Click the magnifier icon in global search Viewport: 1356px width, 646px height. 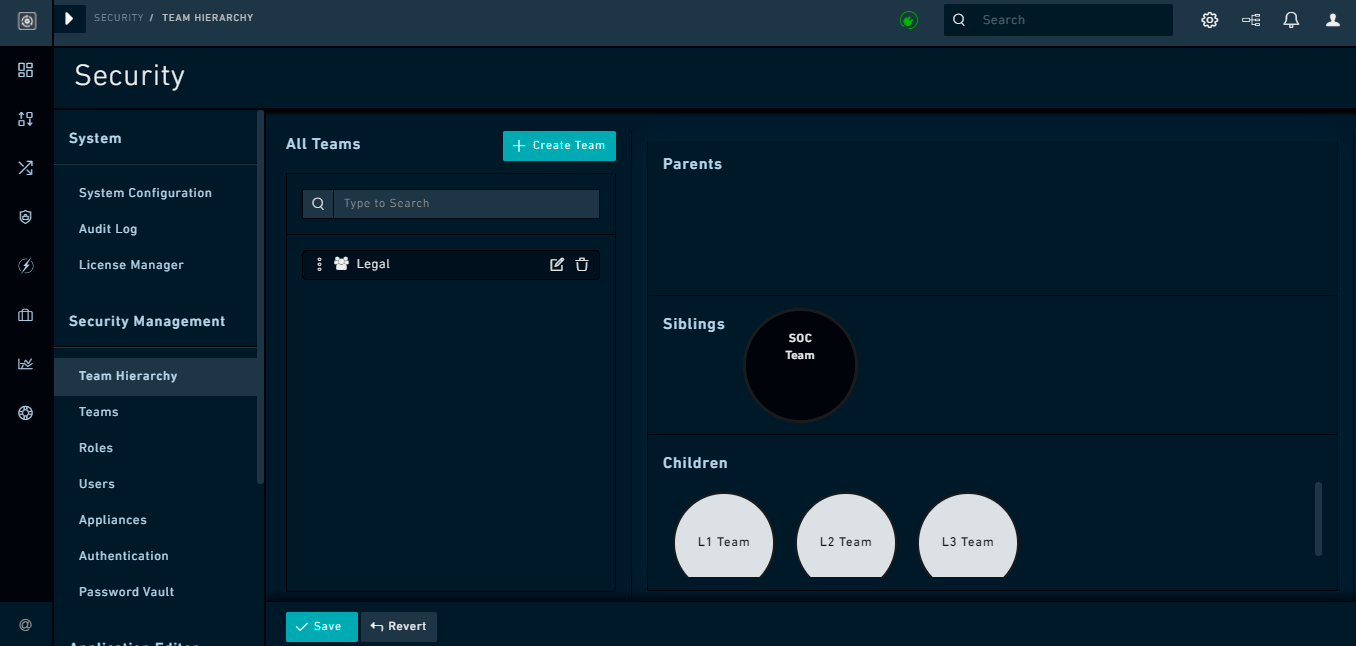pyautogui.click(x=959, y=20)
